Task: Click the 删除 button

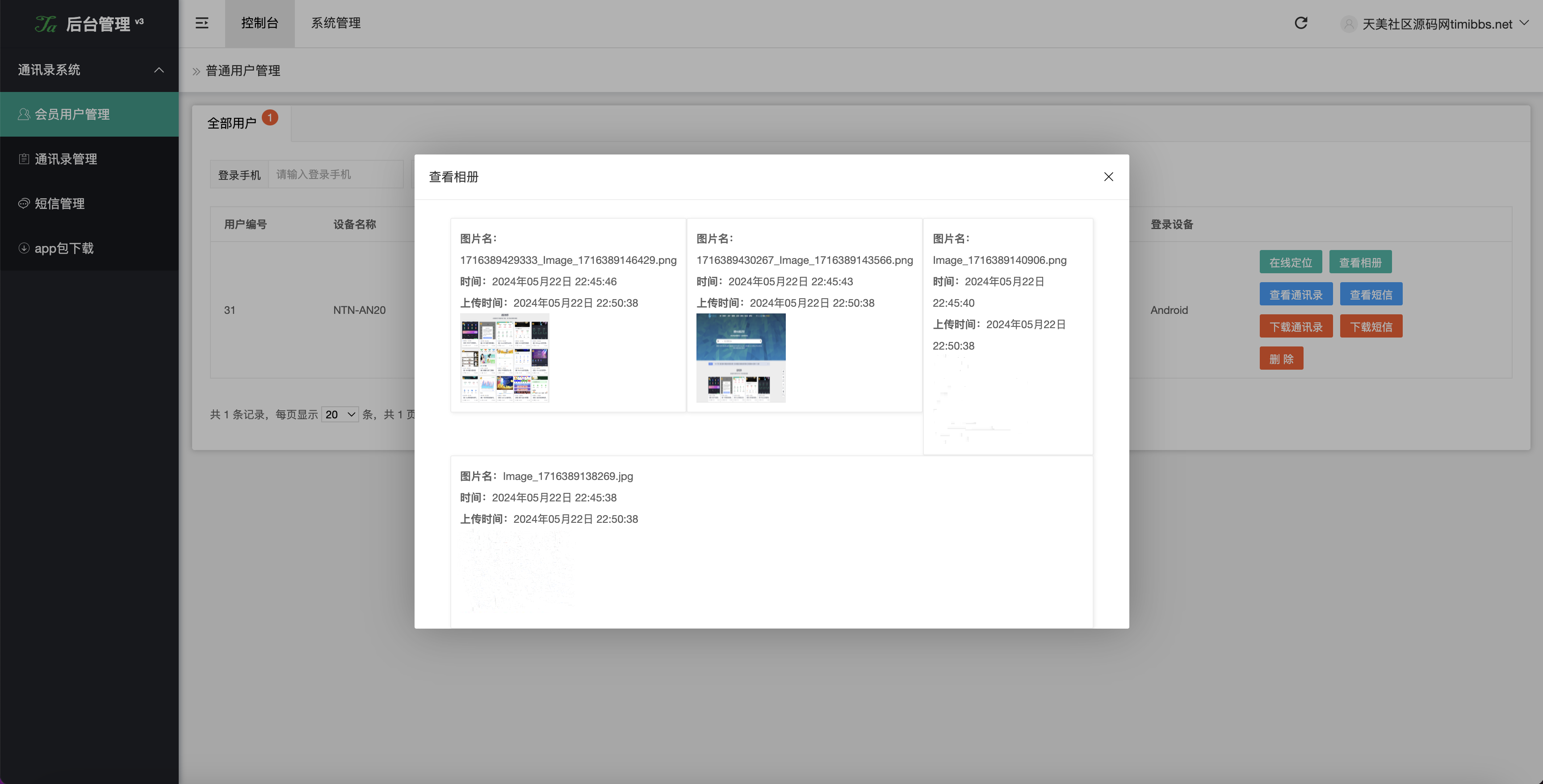Action: (x=1282, y=358)
